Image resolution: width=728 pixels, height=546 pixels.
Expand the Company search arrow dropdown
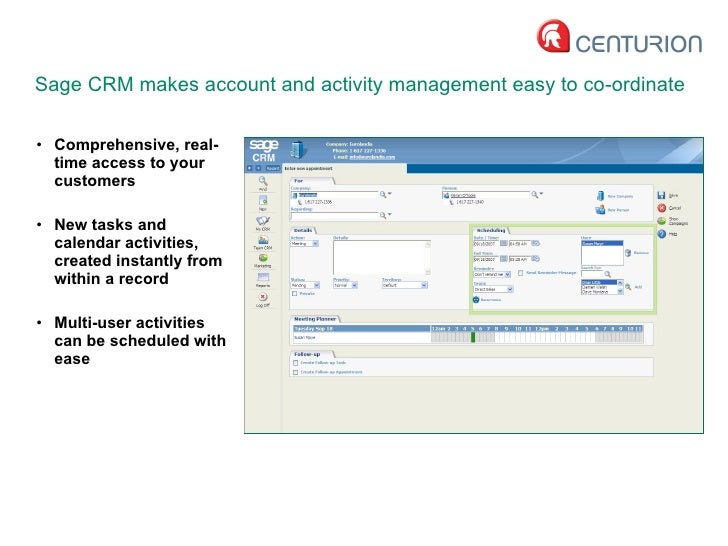390,194
